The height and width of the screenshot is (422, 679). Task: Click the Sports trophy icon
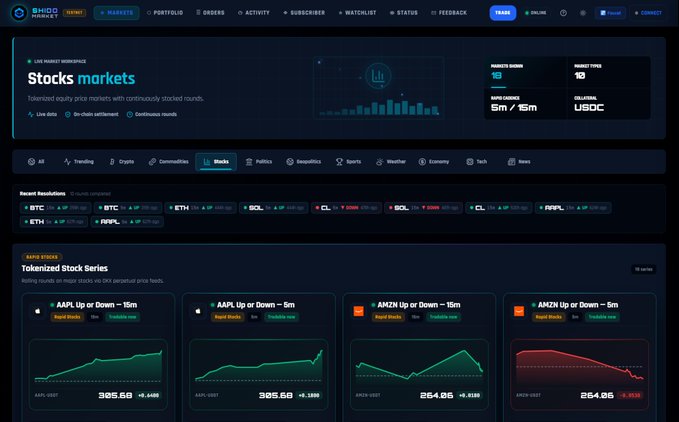pos(339,162)
